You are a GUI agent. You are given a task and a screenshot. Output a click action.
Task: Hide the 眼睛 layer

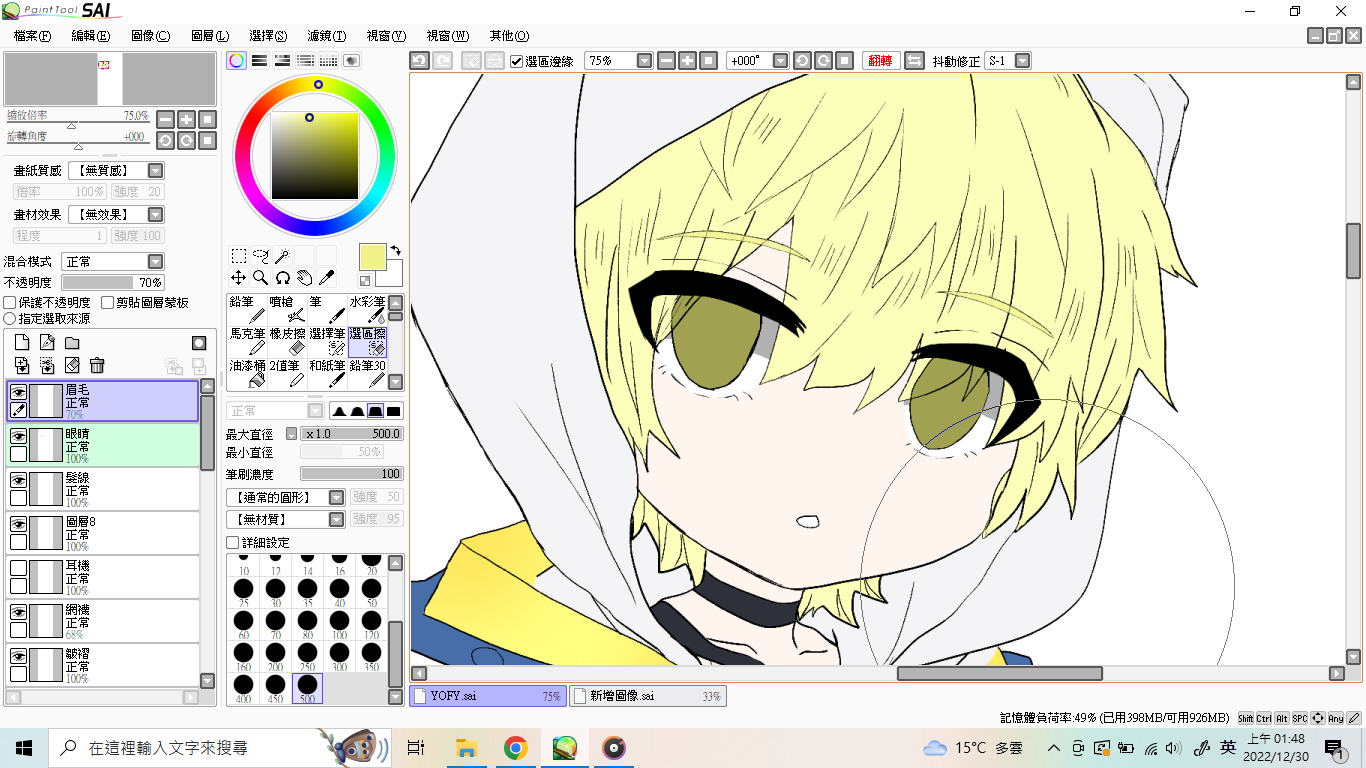(x=18, y=437)
